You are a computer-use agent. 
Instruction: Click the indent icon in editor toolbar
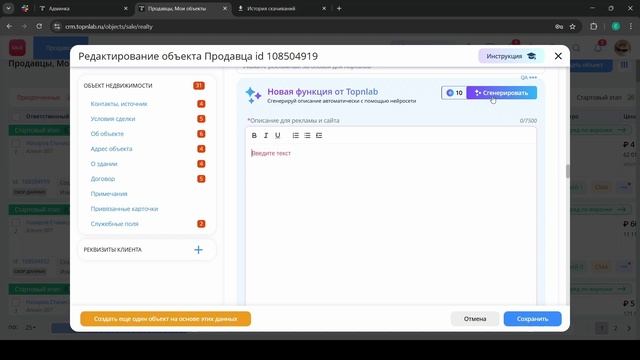[319, 136]
